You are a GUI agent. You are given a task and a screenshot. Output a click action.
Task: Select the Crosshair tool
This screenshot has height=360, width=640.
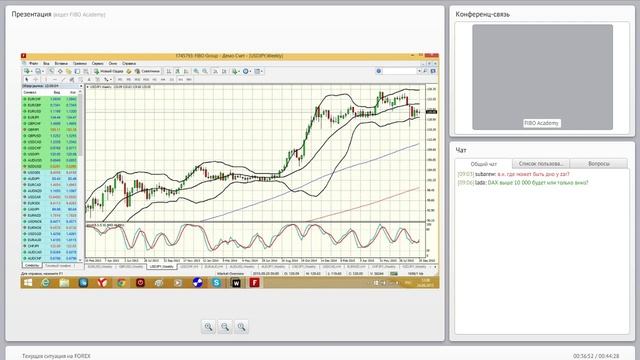point(36,79)
